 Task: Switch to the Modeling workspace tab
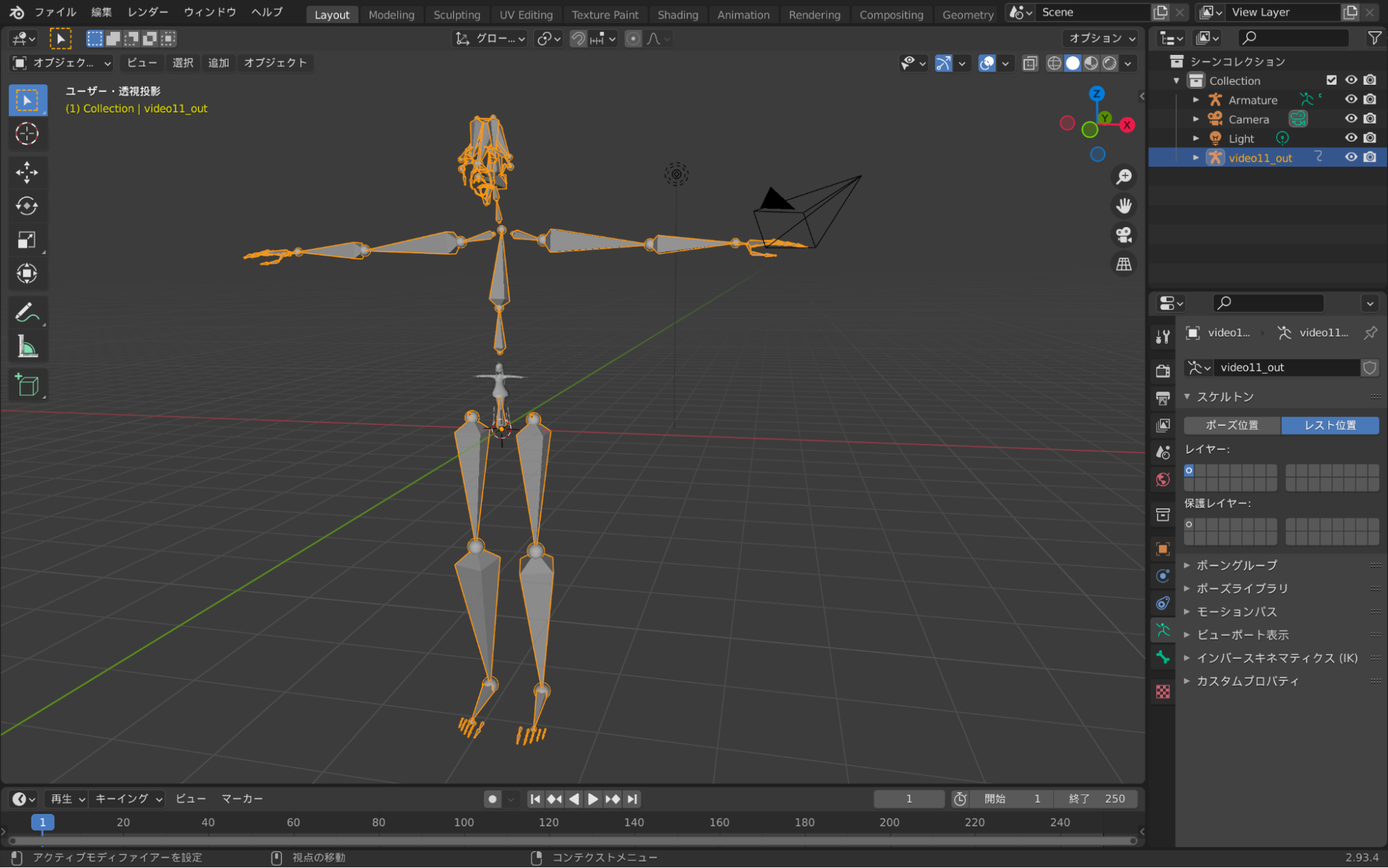pyautogui.click(x=391, y=15)
